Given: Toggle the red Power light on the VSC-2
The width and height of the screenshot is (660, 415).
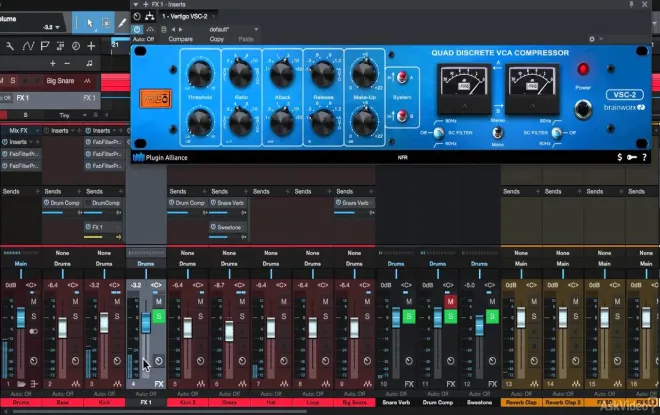Looking at the screenshot, I should tap(583, 69).
